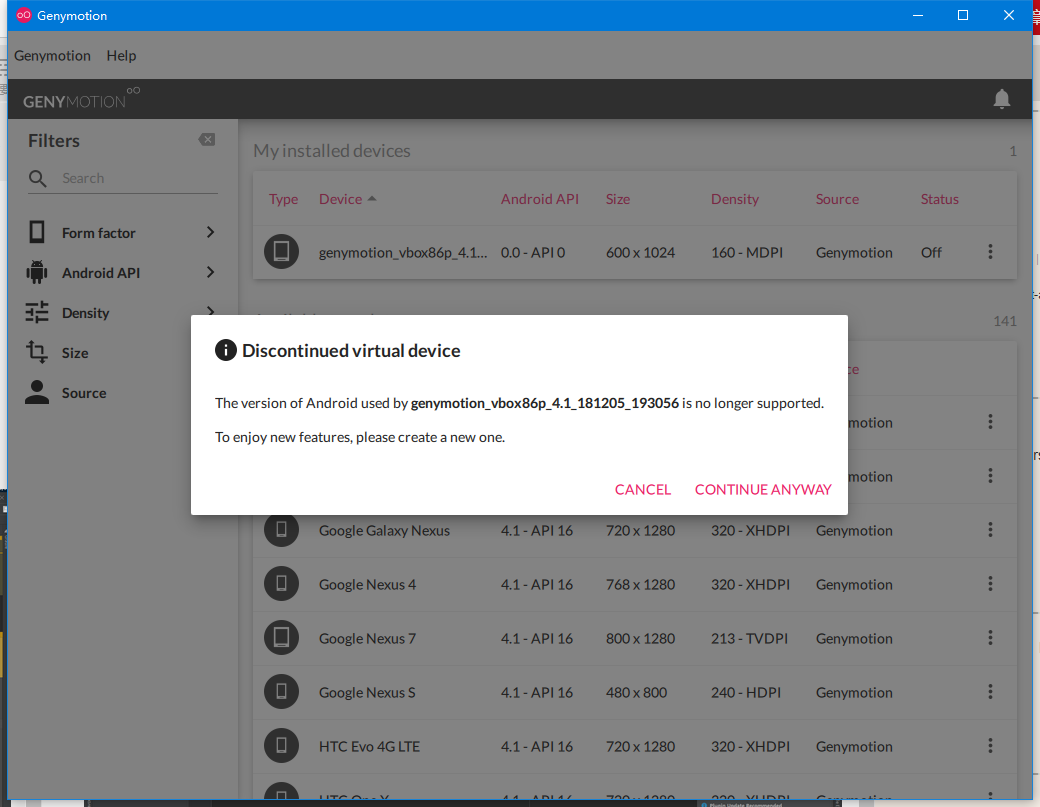This screenshot has width=1040, height=807.
Task: Click the search magnifier icon
Action: click(38, 178)
